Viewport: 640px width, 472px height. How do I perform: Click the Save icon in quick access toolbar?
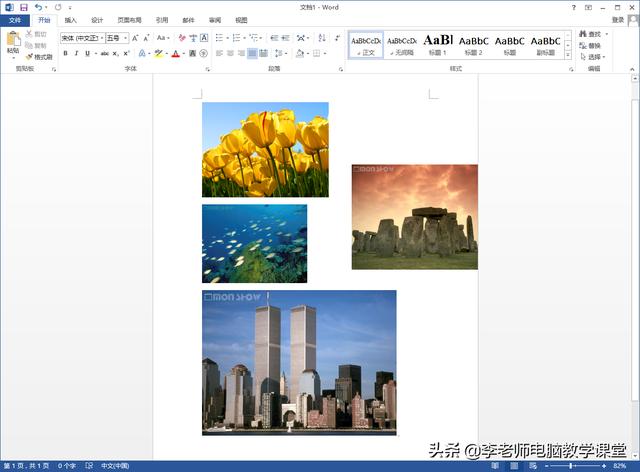coord(24,7)
